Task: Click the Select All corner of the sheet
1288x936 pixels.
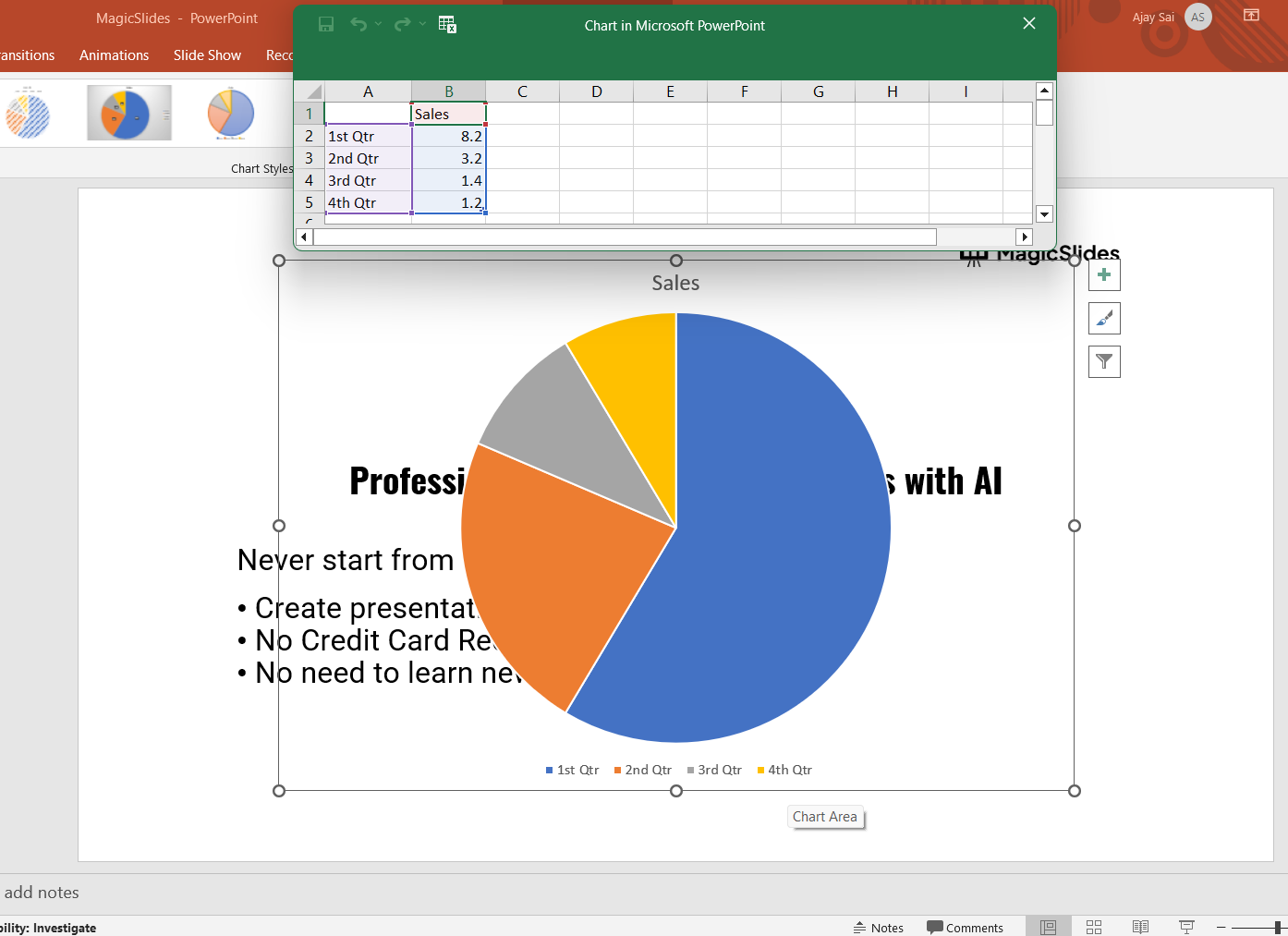Action: click(310, 91)
